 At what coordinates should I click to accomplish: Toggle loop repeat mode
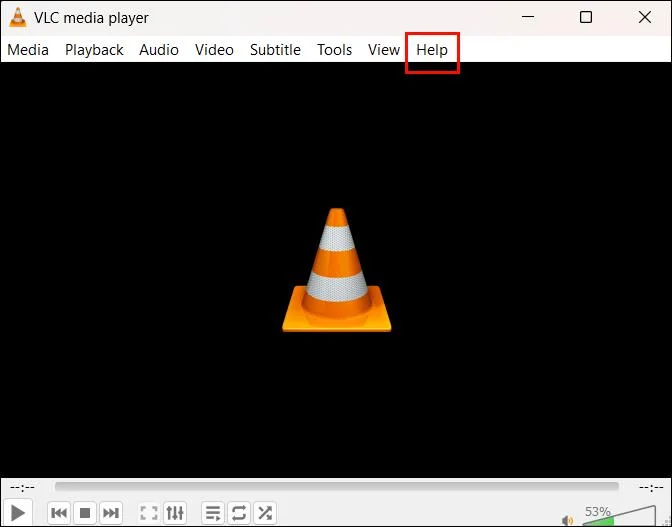(239, 512)
